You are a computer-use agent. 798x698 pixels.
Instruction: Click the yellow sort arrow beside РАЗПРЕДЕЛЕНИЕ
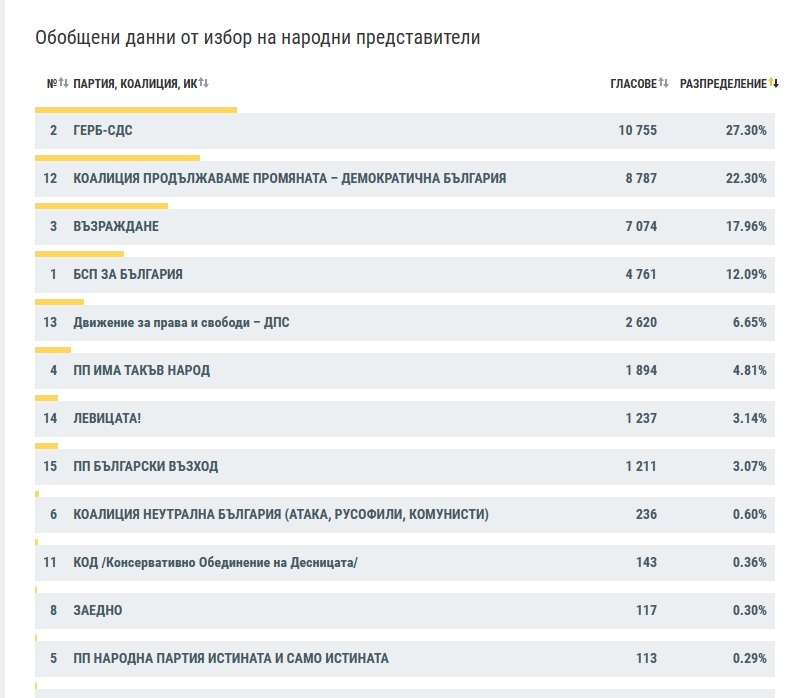point(773,83)
